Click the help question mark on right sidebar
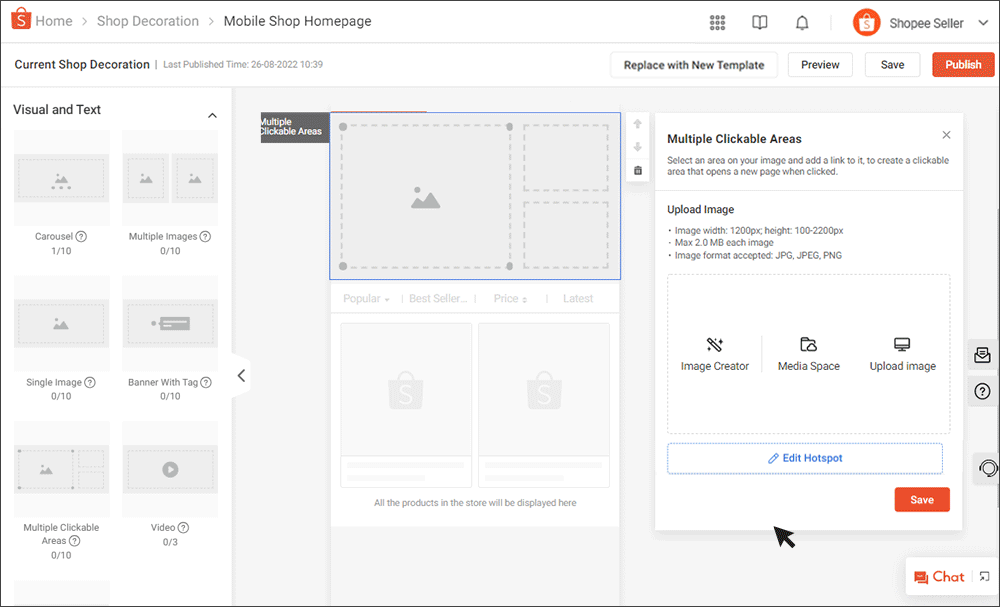 click(982, 391)
